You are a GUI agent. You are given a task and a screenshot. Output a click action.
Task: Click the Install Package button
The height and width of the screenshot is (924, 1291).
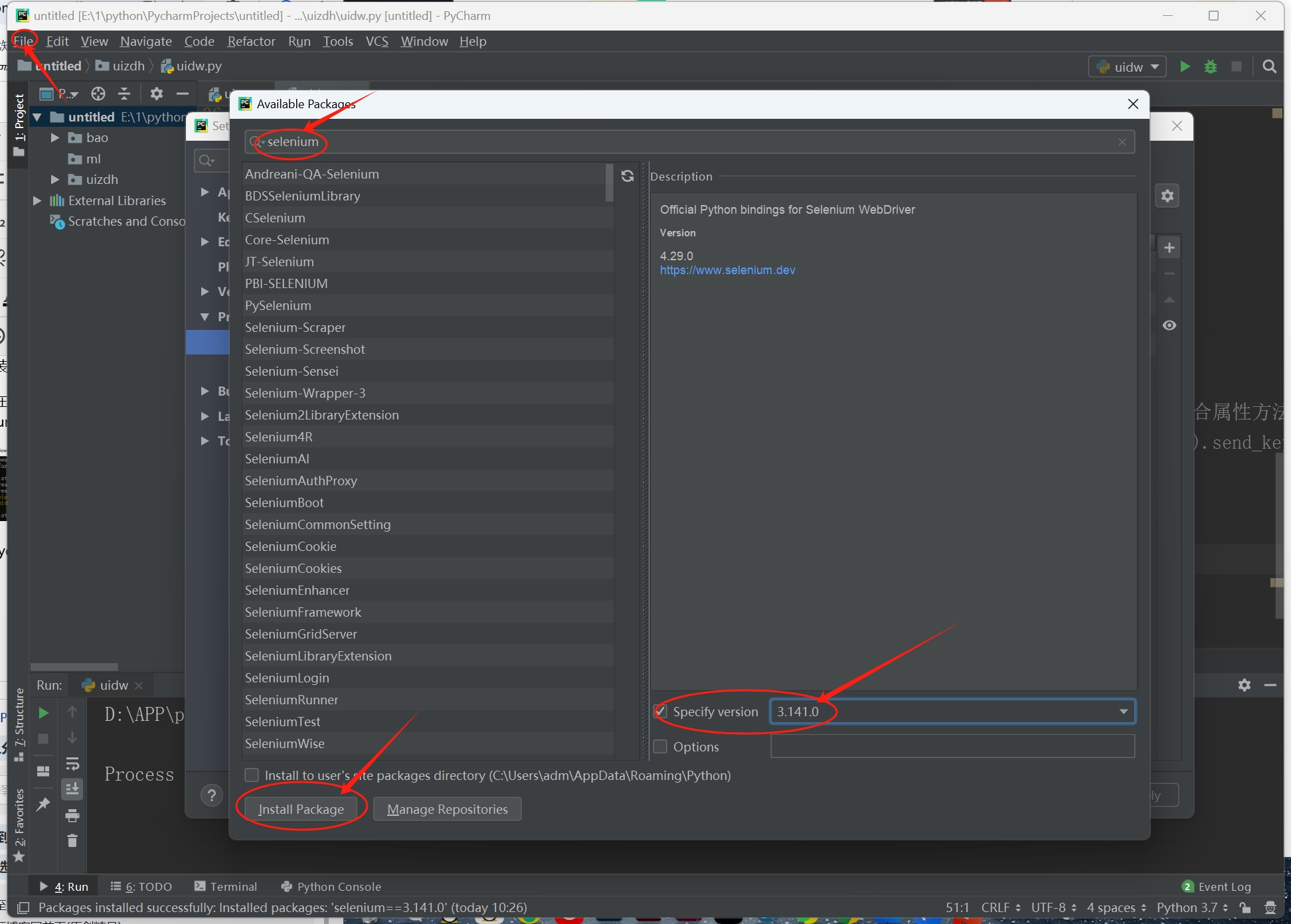[x=301, y=809]
